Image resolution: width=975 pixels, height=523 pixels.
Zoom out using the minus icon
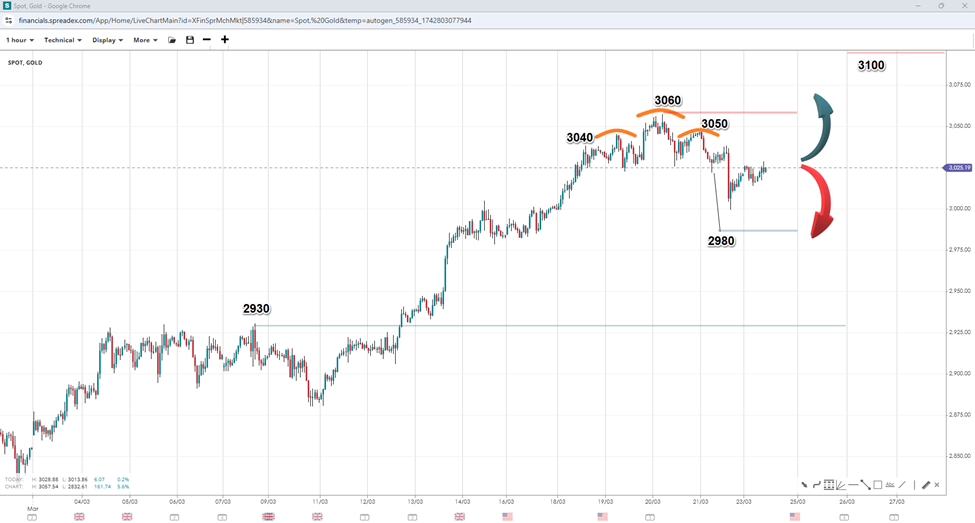pyautogui.click(x=207, y=40)
